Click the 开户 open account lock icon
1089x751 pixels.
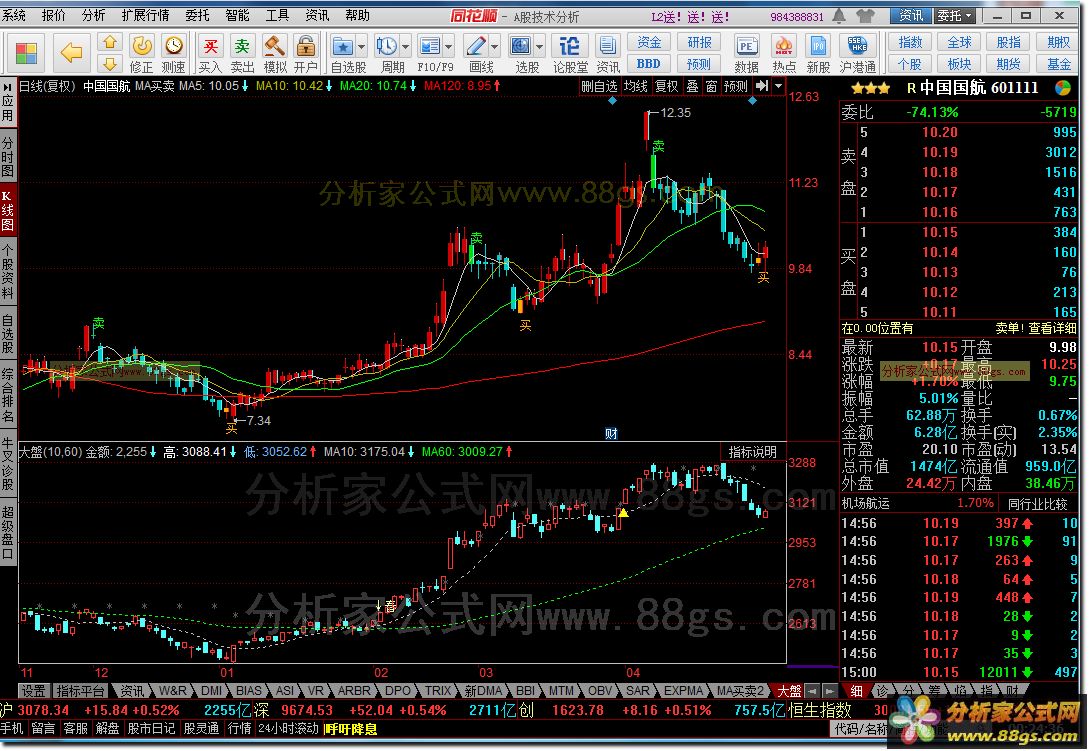coord(306,53)
